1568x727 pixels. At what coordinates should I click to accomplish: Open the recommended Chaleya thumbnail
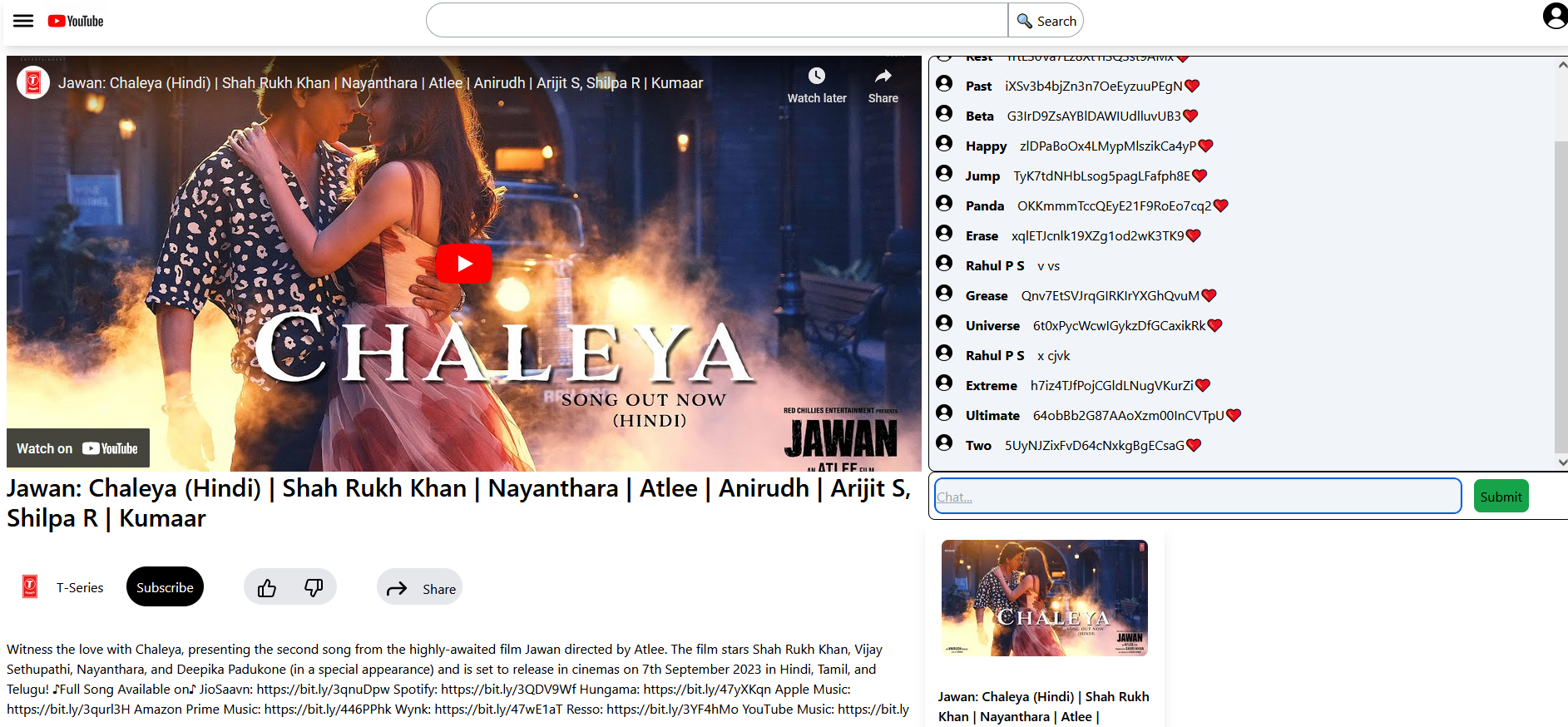[1044, 598]
